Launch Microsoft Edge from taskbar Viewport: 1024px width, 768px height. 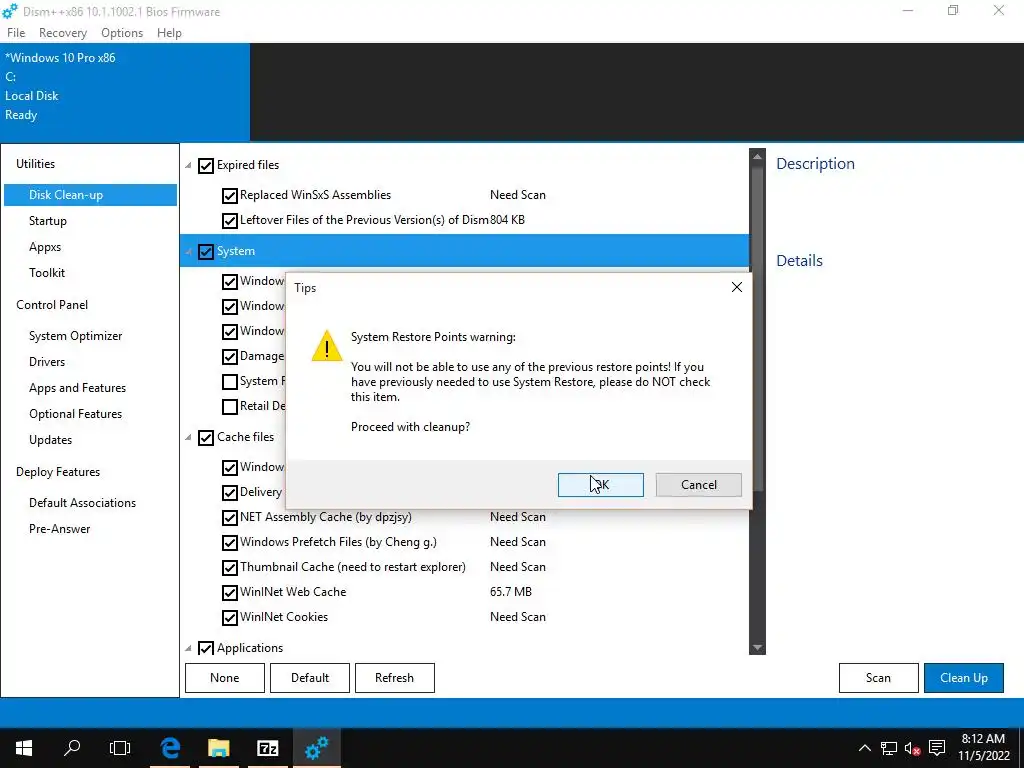(170, 748)
